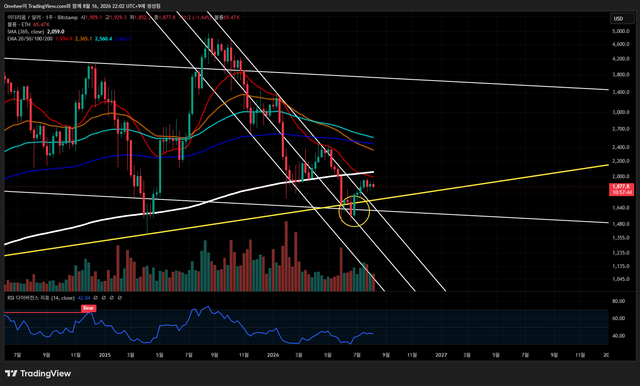Click the red EMA value 1,994.9

[64, 39]
